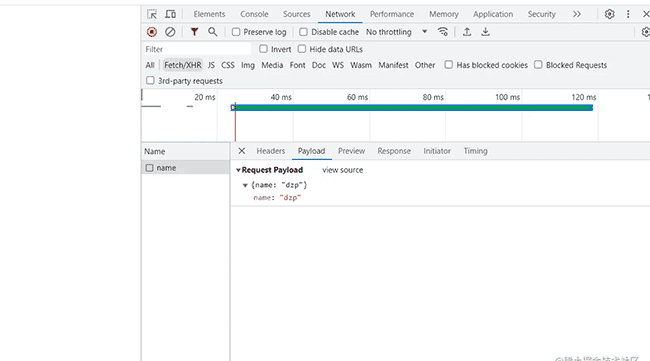Viewport: 650px width, 361px height.
Task: Close the request details pane X
Action: pyautogui.click(x=242, y=151)
